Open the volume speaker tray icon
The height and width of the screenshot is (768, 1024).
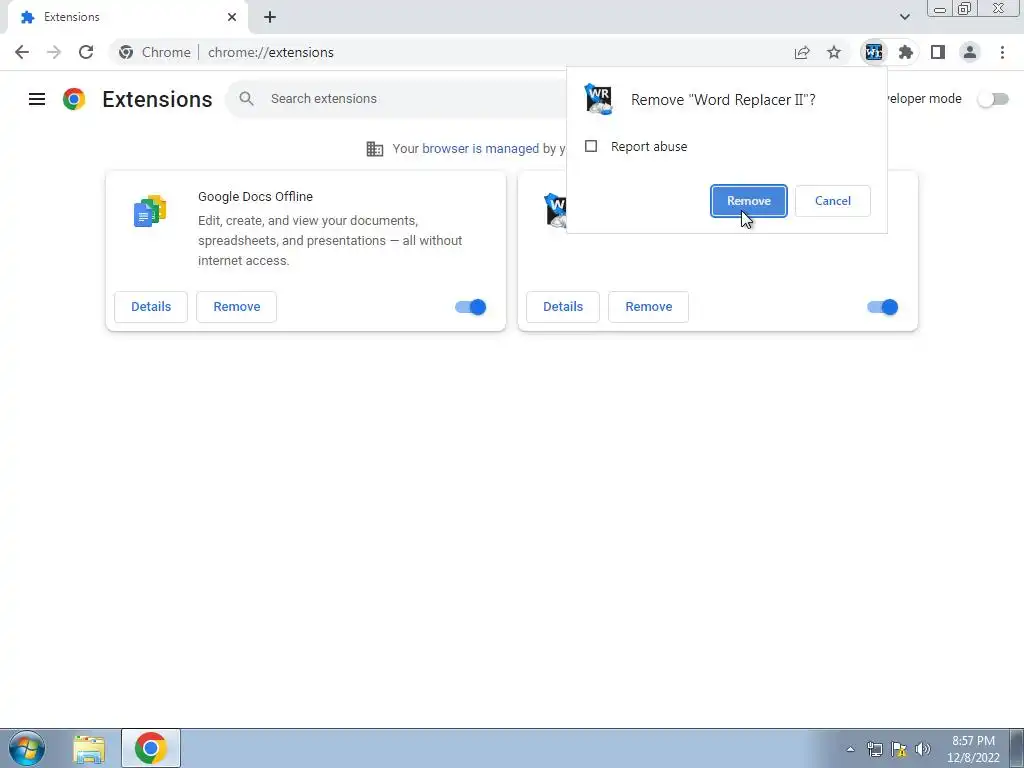tap(923, 749)
